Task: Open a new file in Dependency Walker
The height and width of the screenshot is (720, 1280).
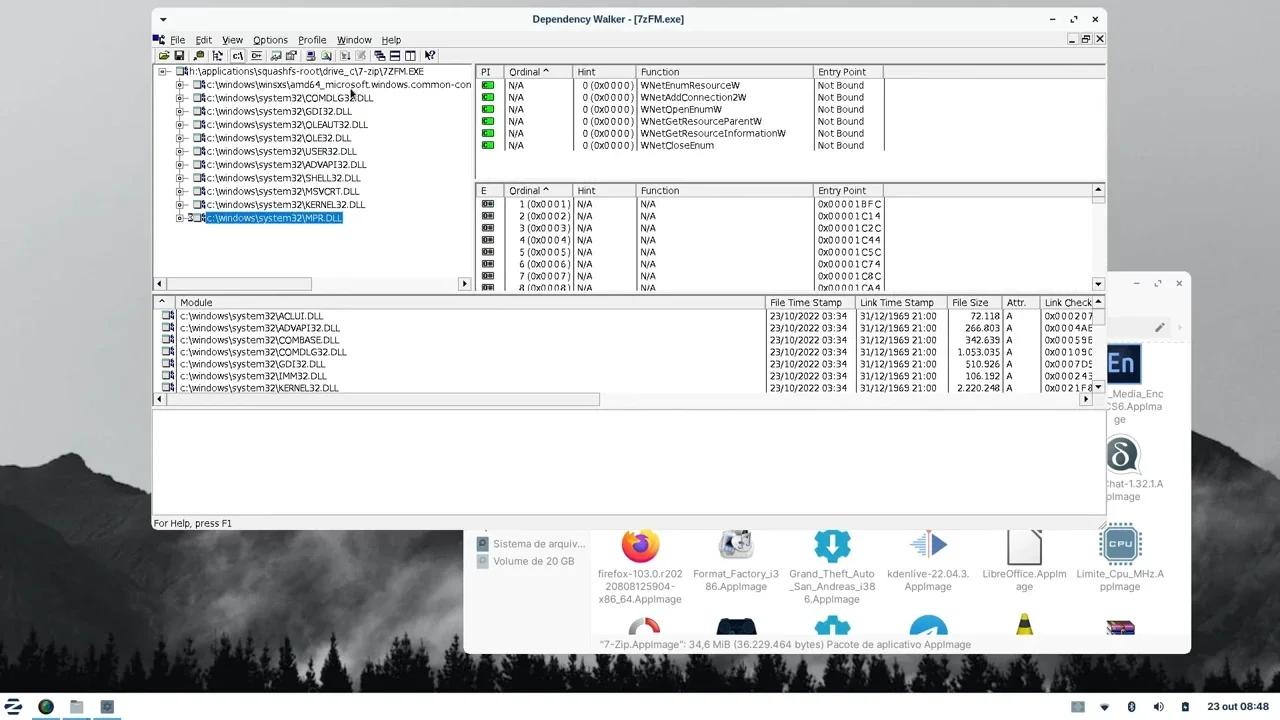Action: [163, 55]
